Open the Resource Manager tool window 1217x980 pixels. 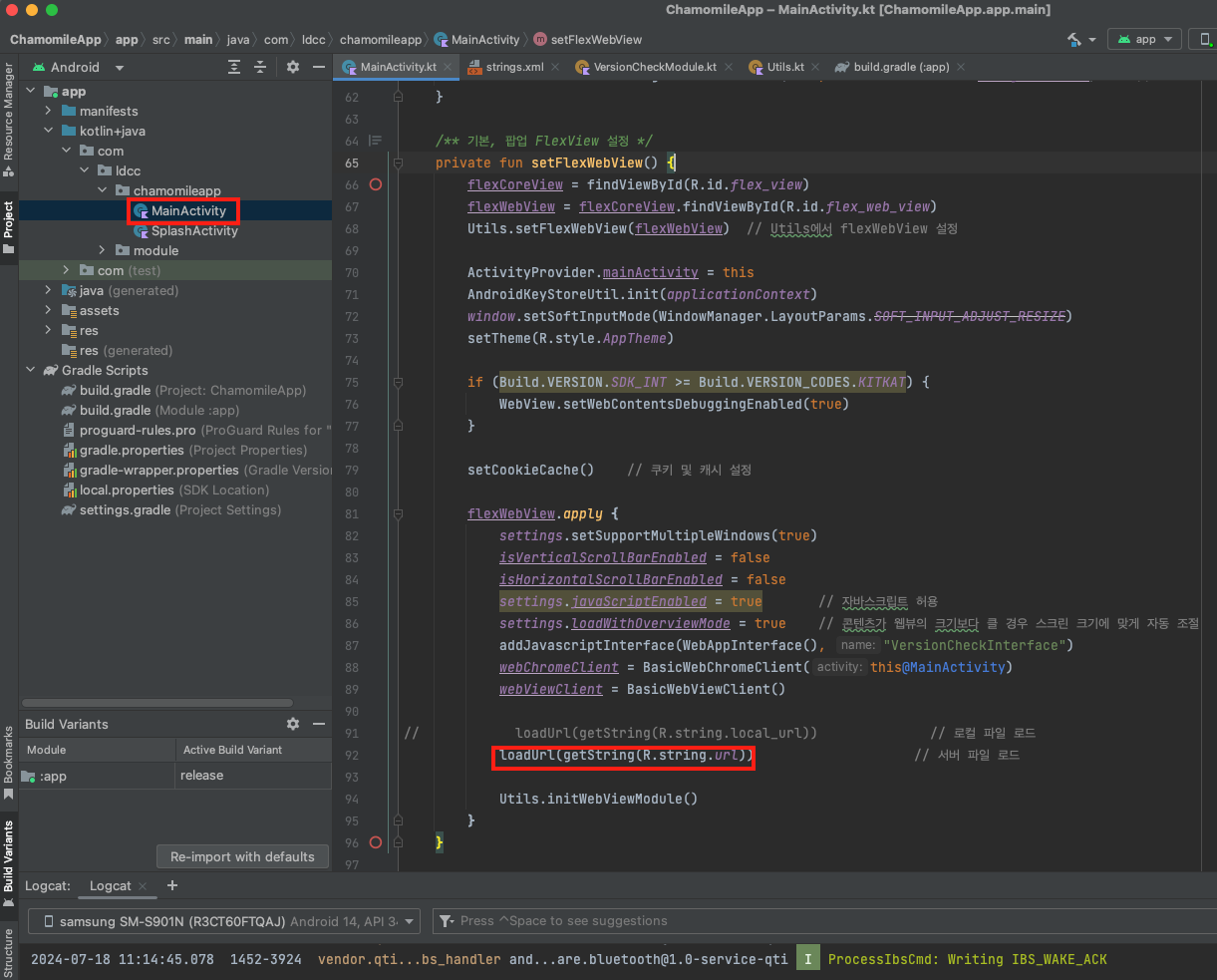click(9, 112)
